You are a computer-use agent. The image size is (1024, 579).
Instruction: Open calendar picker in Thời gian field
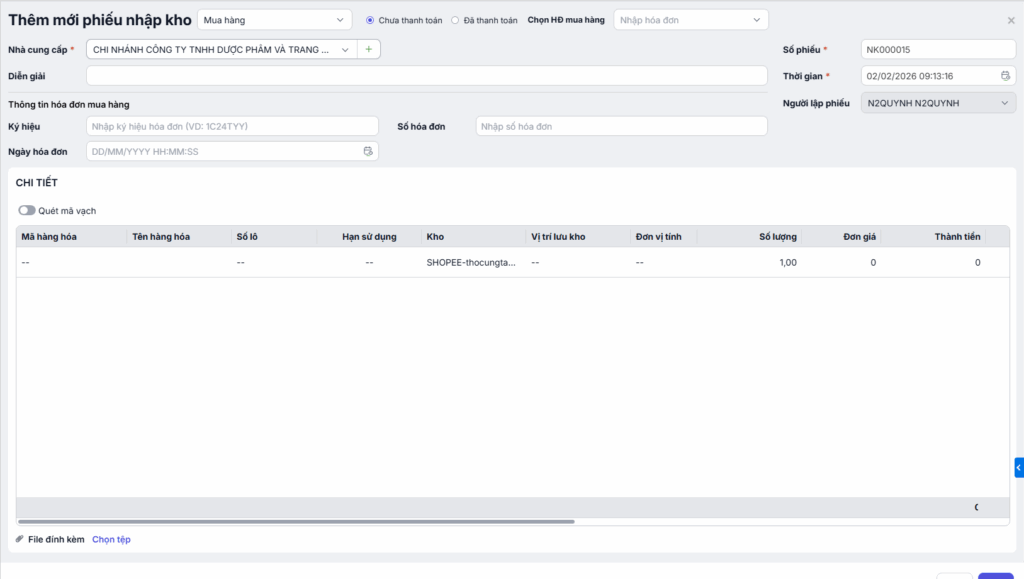click(x=1005, y=76)
